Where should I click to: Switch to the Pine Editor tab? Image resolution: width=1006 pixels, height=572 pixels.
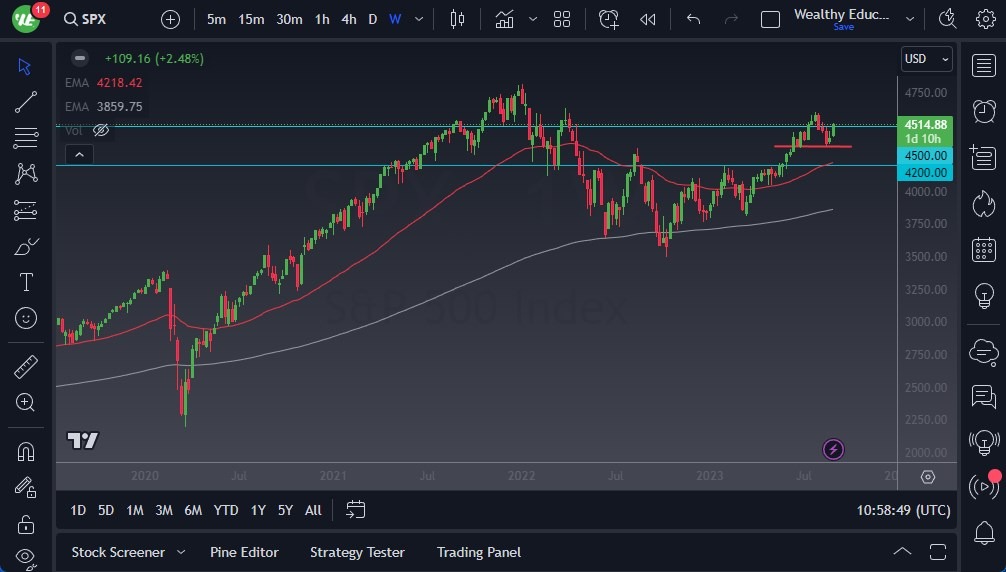(x=244, y=552)
